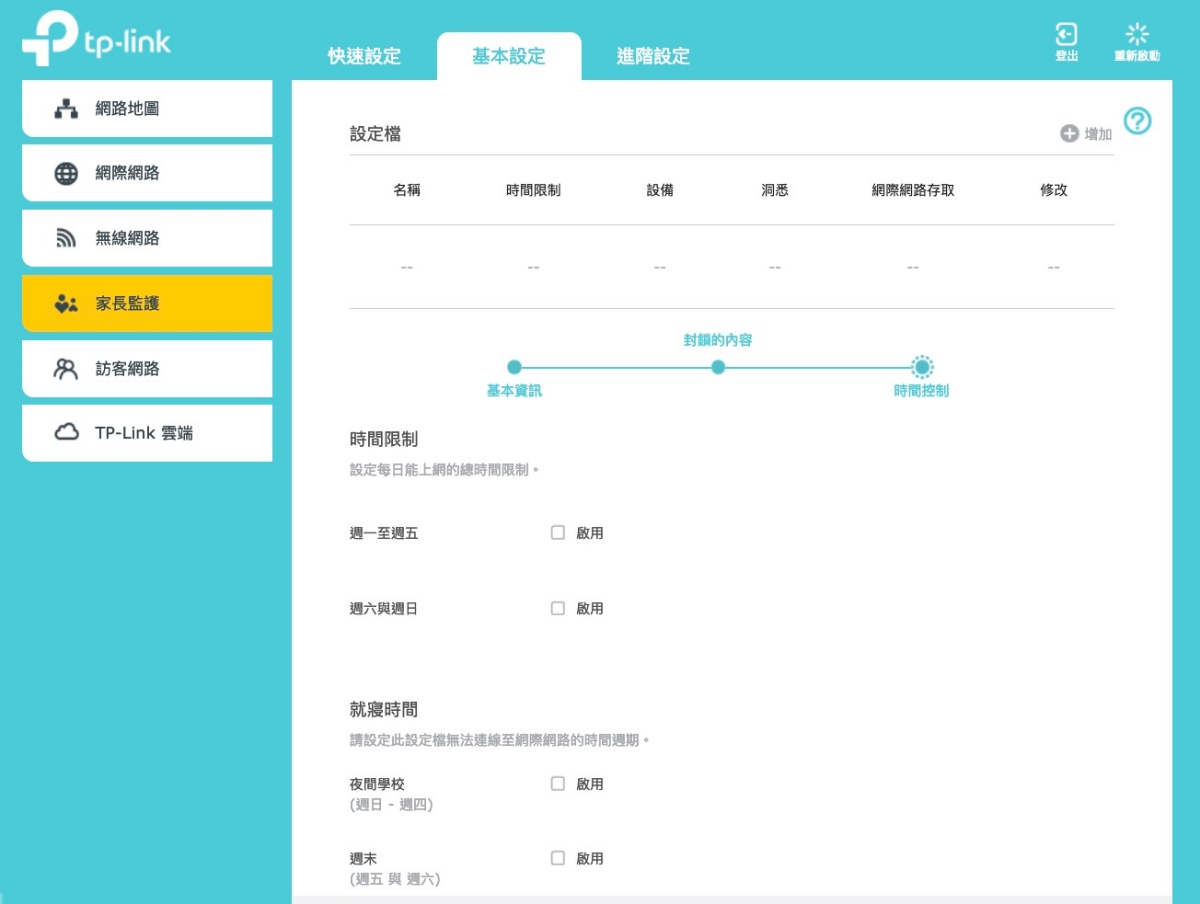Open 訪客網路 guest network icon
Image resolution: width=1200 pixels, height=904 pixels.
tap(66, 369)
